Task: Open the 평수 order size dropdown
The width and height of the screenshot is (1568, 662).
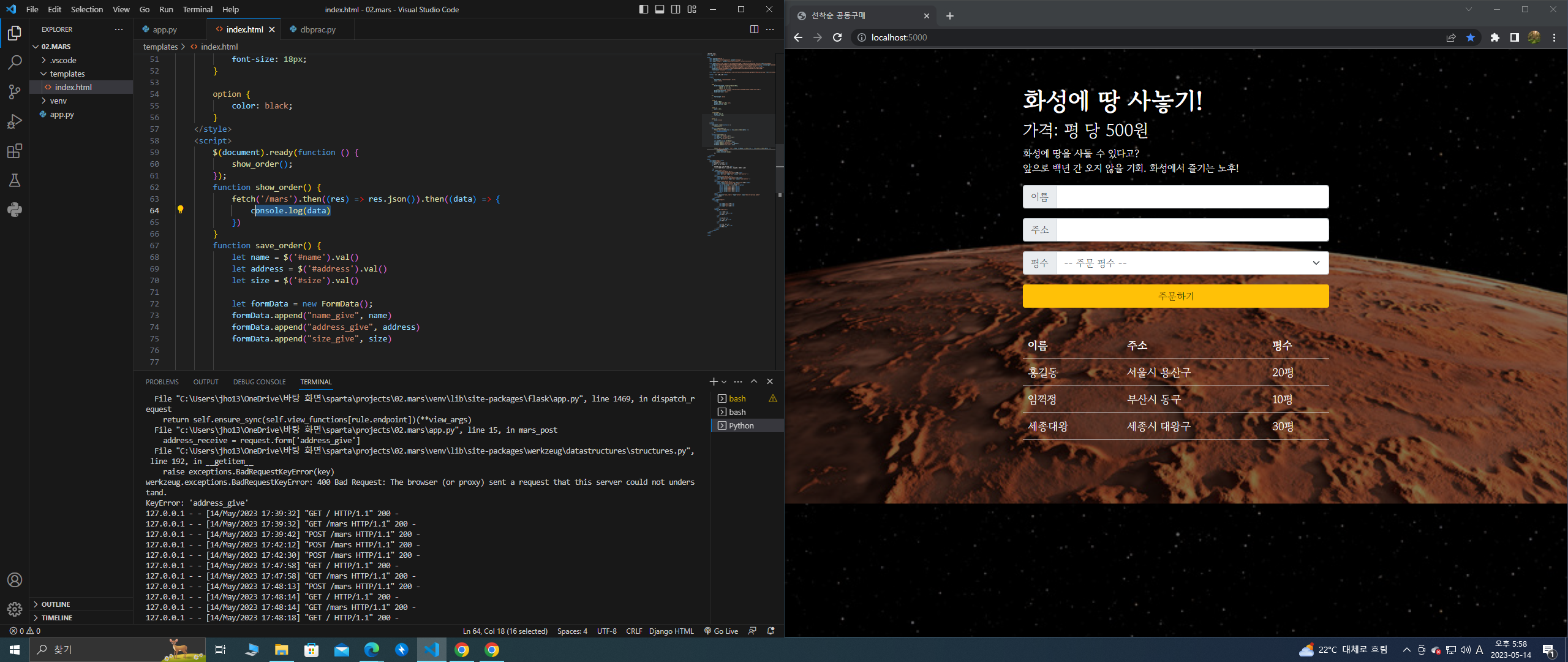Action: click(1192, 263)
